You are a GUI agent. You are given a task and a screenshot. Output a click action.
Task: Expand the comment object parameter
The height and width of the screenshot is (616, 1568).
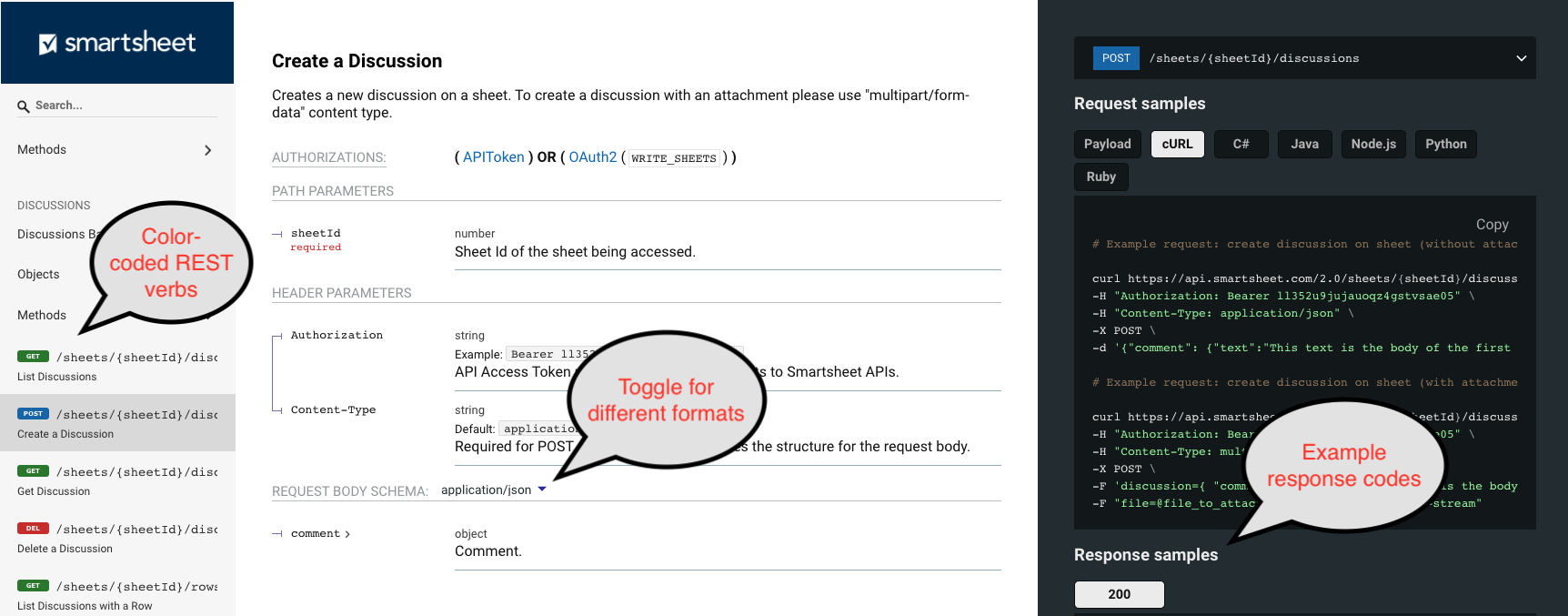tap(320, 534)
